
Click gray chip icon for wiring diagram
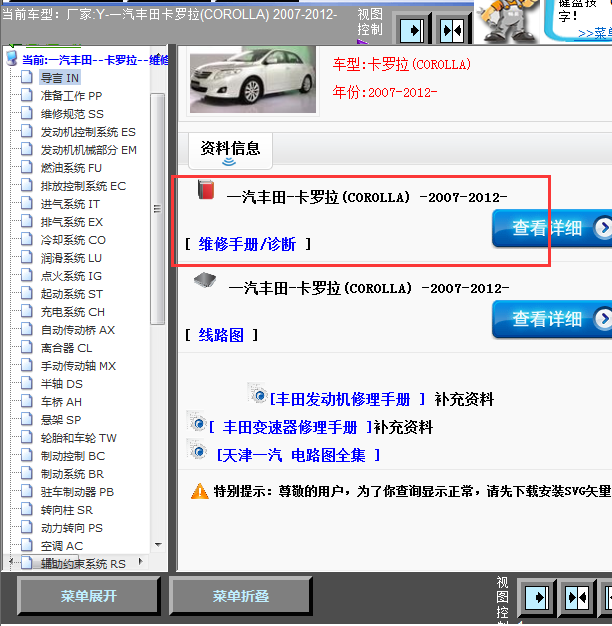(x=205, y=281)
